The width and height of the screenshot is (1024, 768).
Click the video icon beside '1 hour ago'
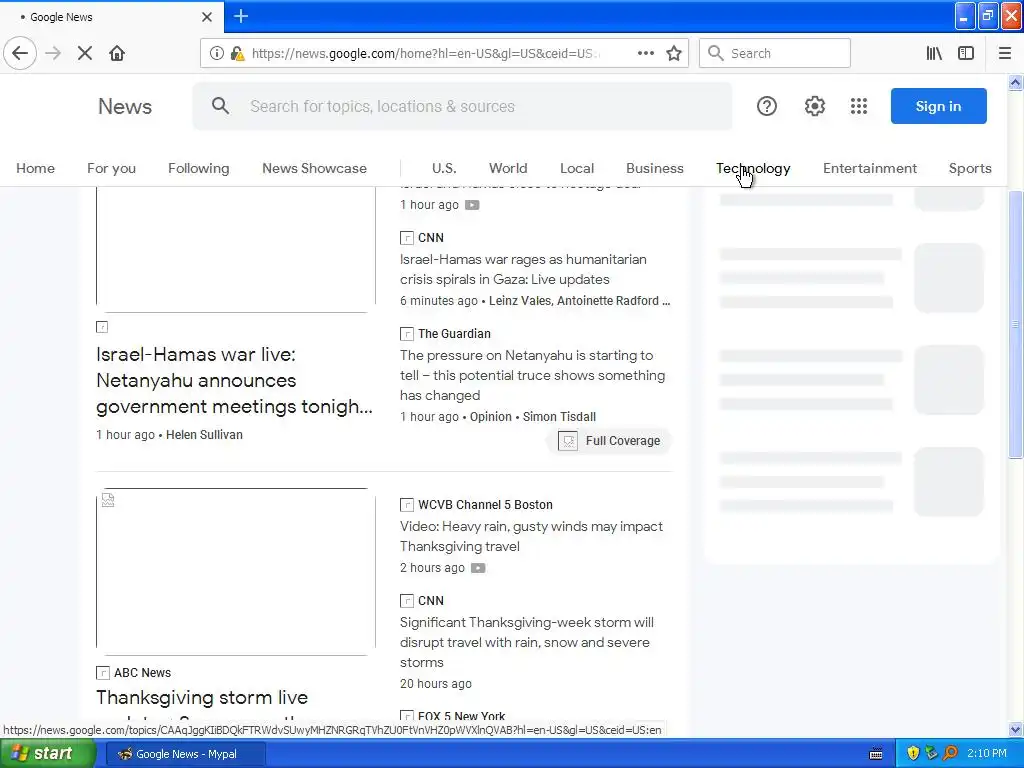tap(472, 204)
